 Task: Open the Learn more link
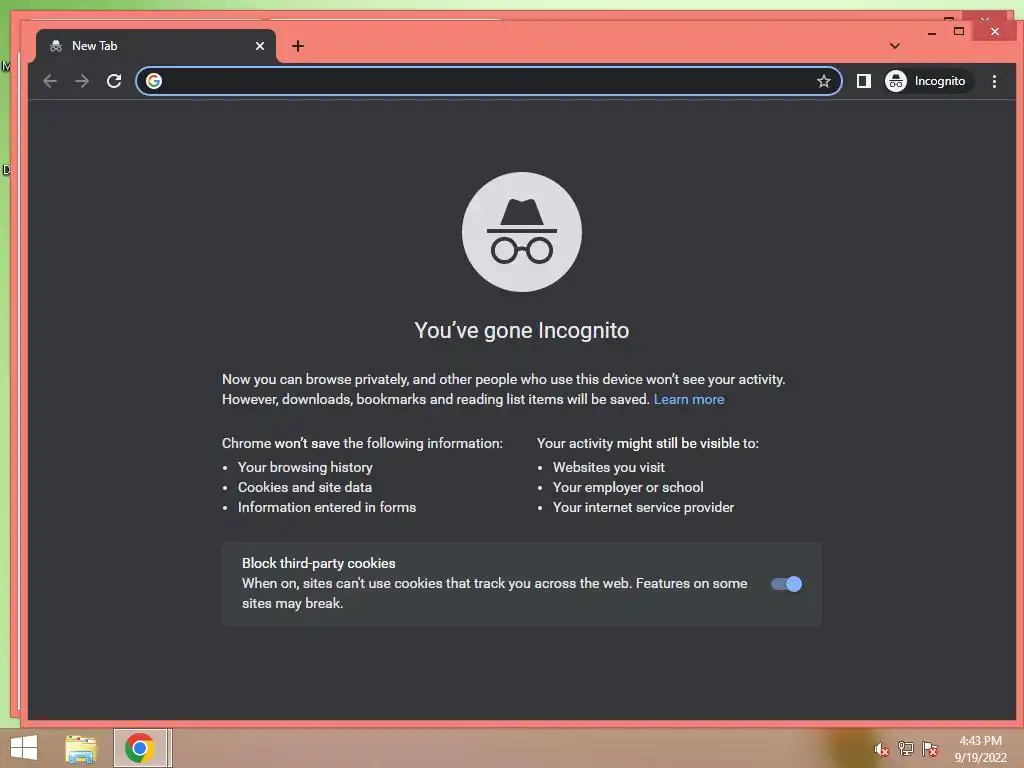pos(689,399)
